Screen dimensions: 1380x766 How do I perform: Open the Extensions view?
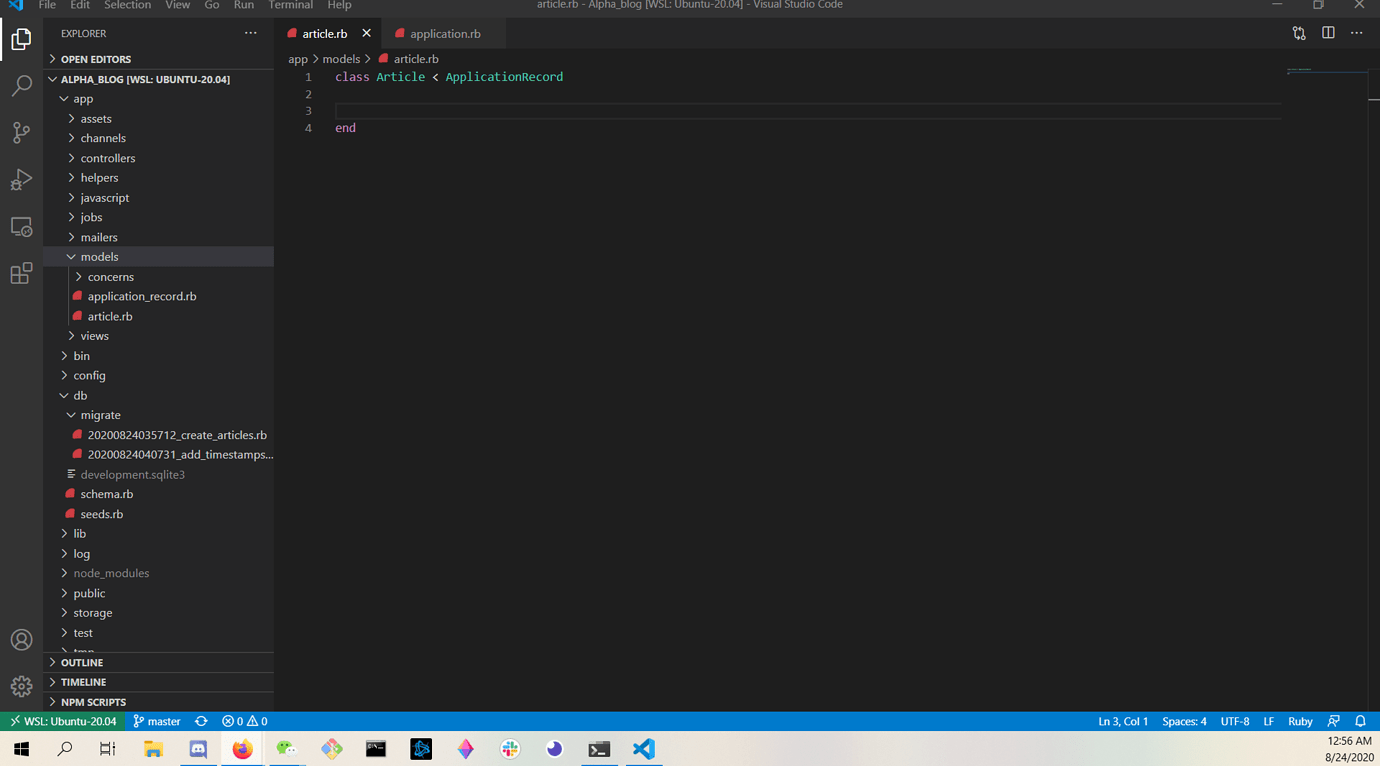(21, 274)
